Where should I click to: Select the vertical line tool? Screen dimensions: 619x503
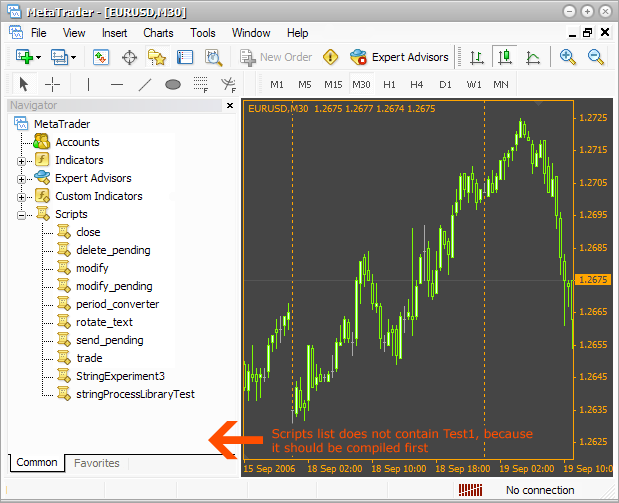pyautogui.click(x=88, y=84)
